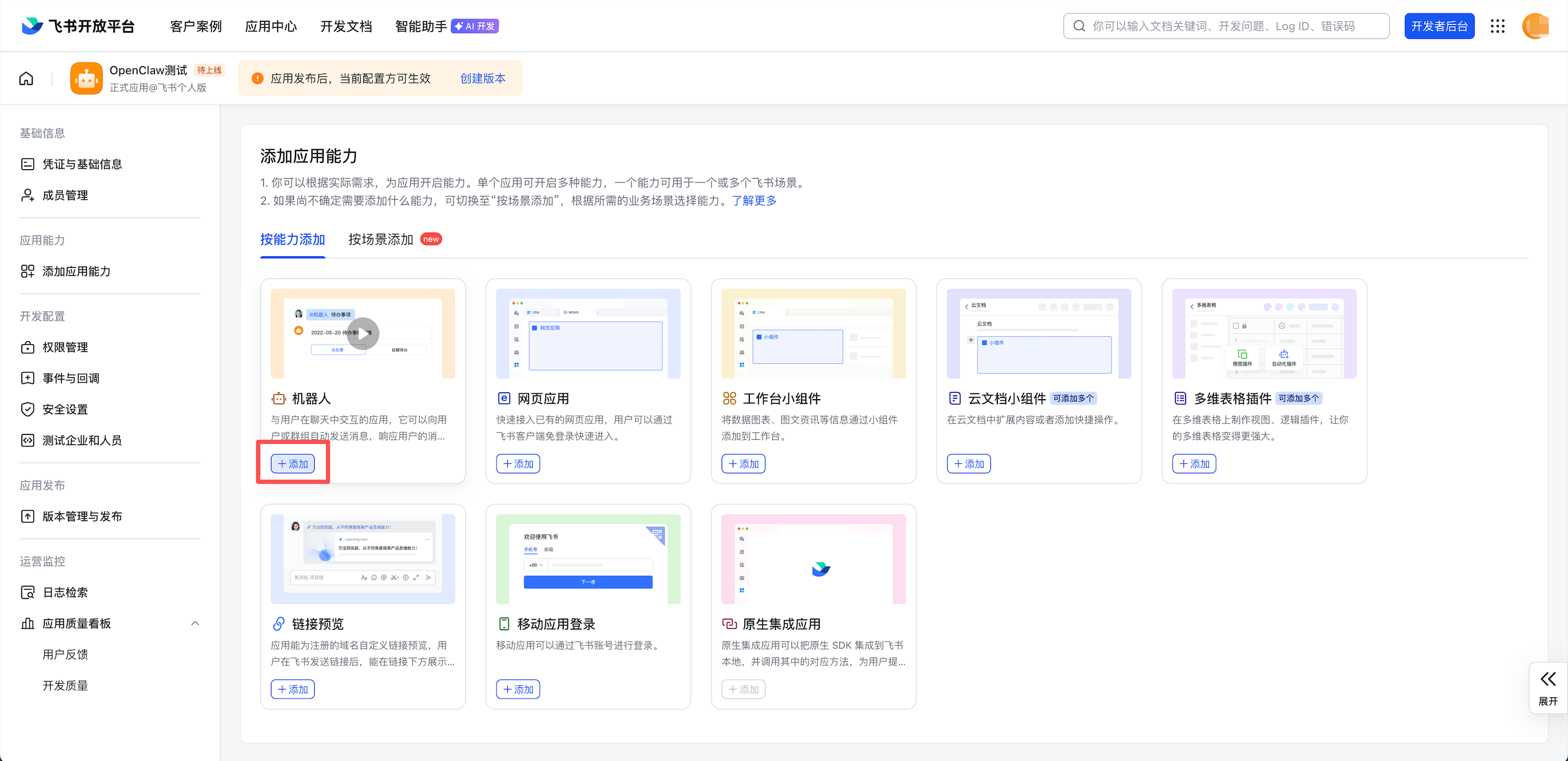Click the 网页应用 preview thumbnail
The width and height of the screenshot is (1568, 761).
point(588,334)
